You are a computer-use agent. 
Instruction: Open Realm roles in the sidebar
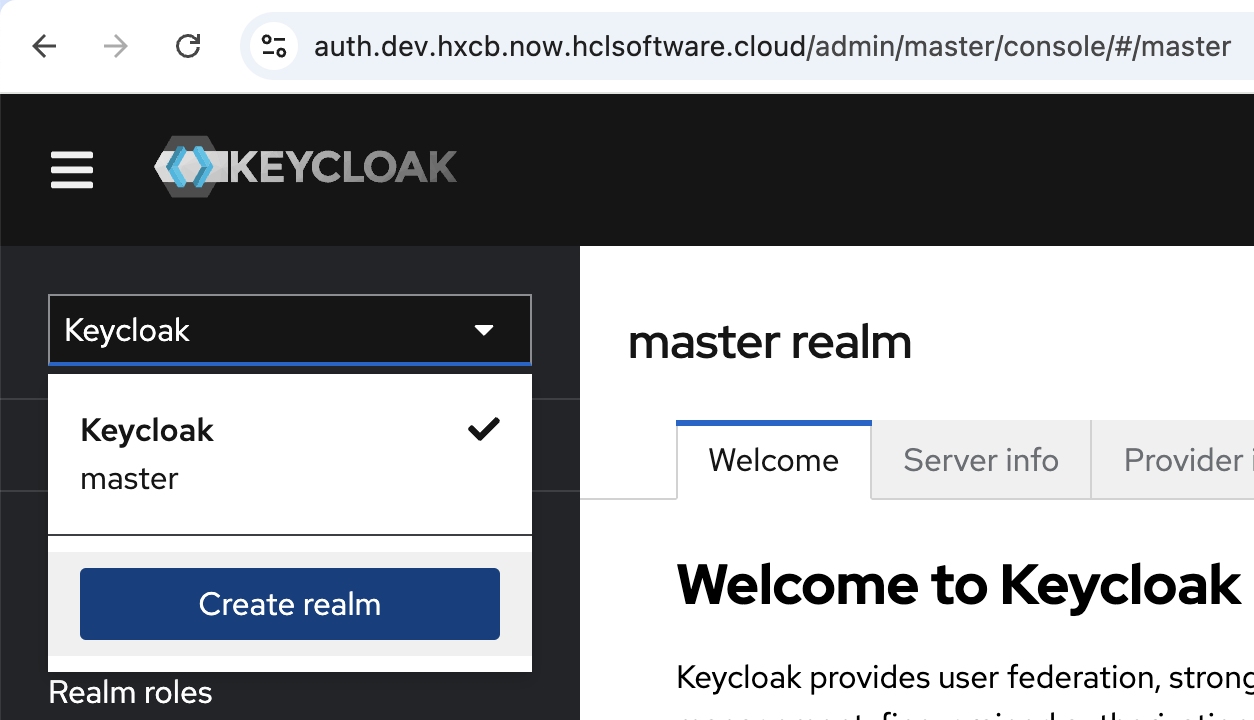pos(130,692)
